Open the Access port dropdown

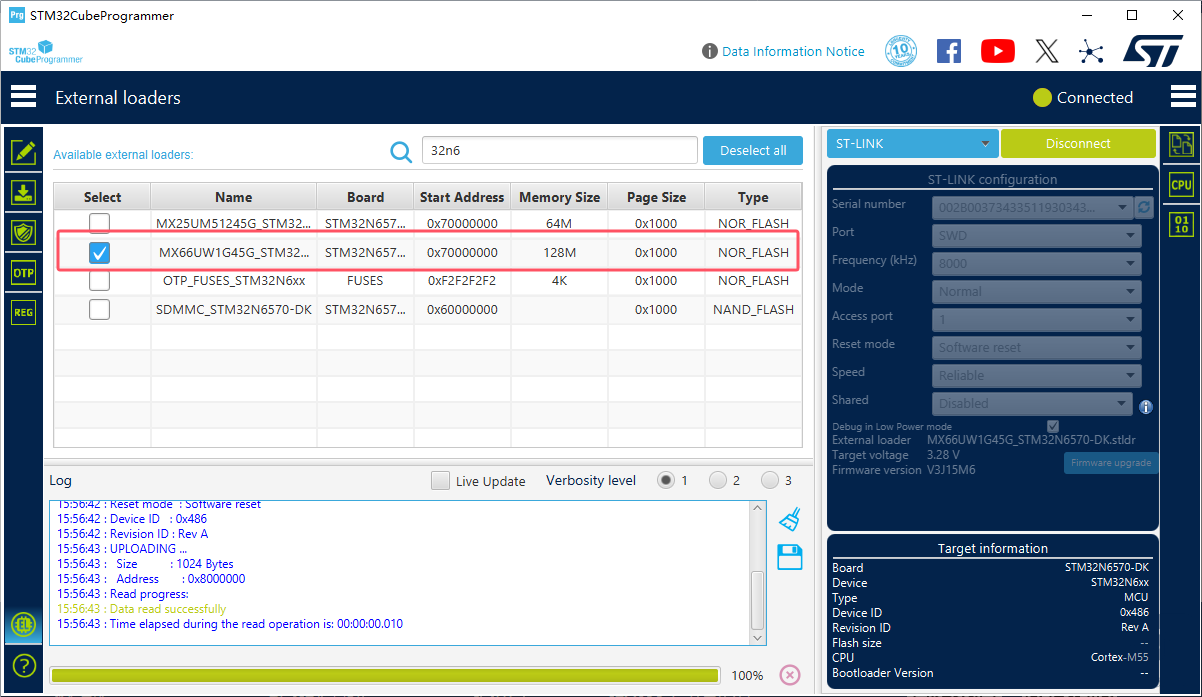click(1037, 319)
